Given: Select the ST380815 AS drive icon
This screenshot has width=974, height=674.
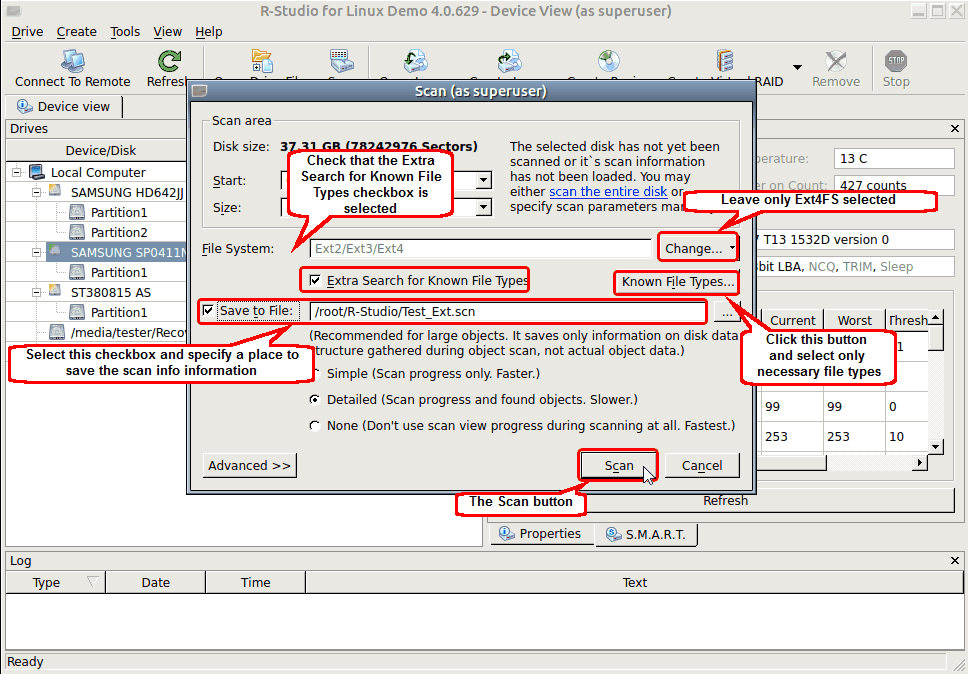Looking at the screenshot, I should point(55,291).
